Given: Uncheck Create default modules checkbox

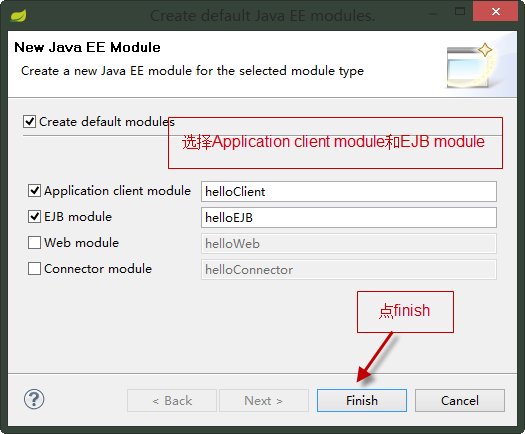Looking at the screenshot, I should (29, 121).
